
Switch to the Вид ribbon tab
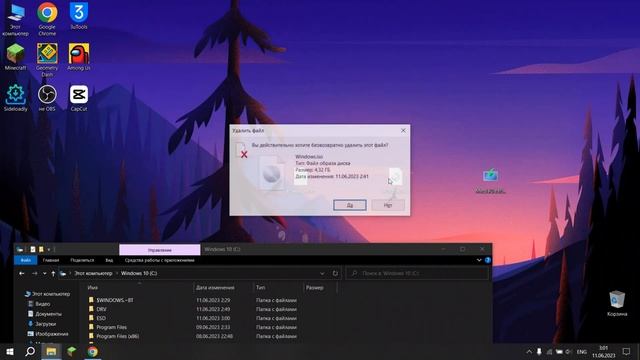click(x=109, y=260)
